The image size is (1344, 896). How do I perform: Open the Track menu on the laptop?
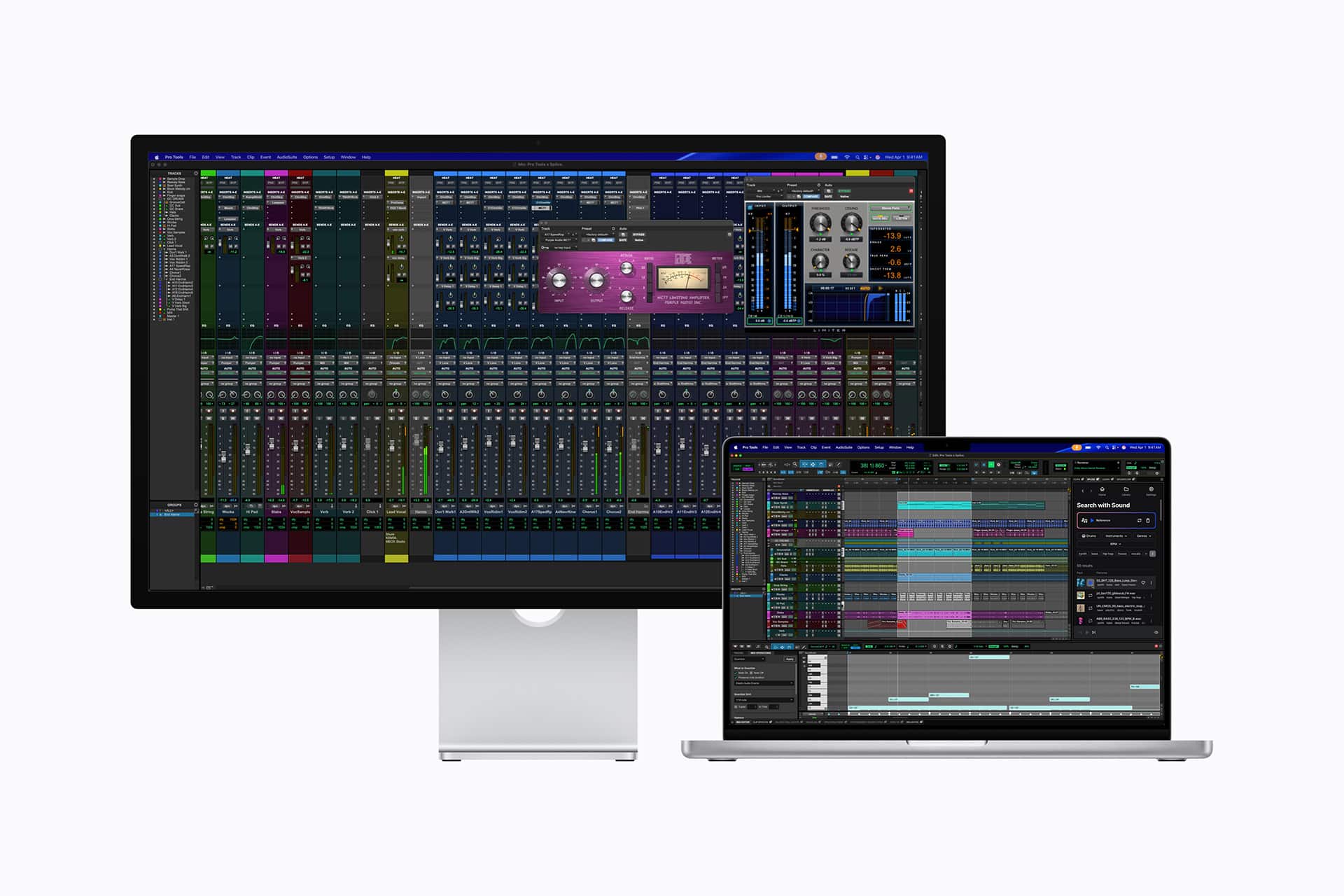pyautogui.click(x=801, y=447)
